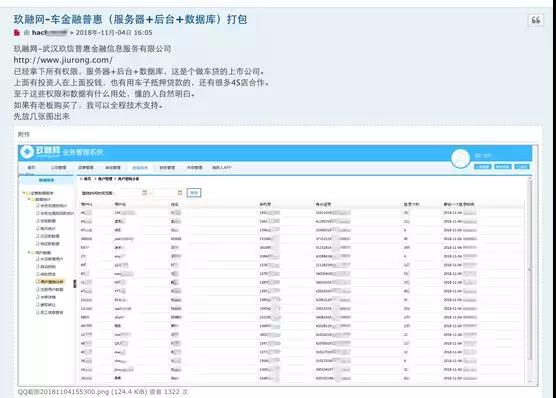Open the end date calendar picker icon
This screenshot has height=398, width=556.
coord(180,193)
